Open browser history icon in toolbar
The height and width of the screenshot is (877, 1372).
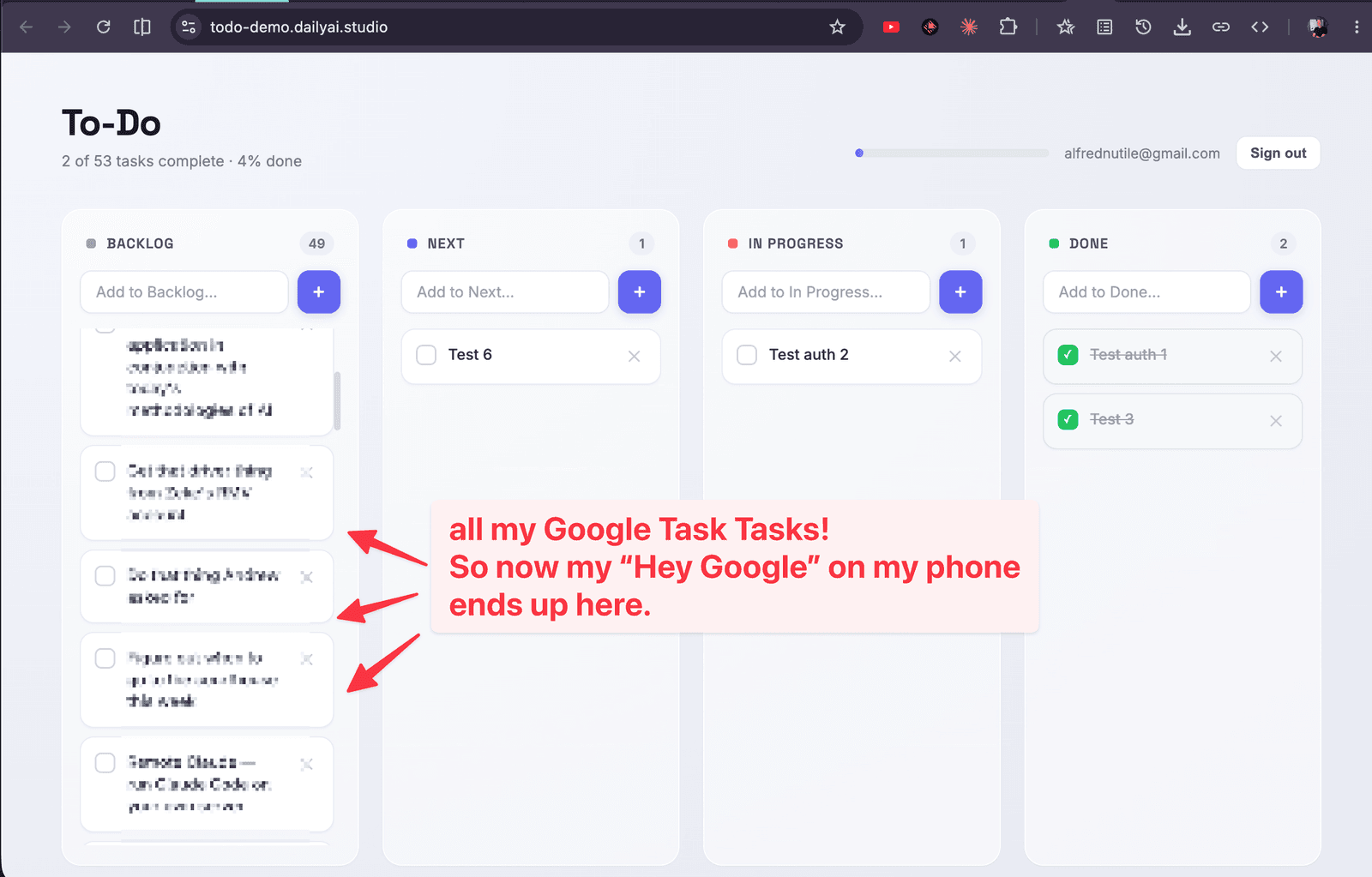pos(1143,27)
